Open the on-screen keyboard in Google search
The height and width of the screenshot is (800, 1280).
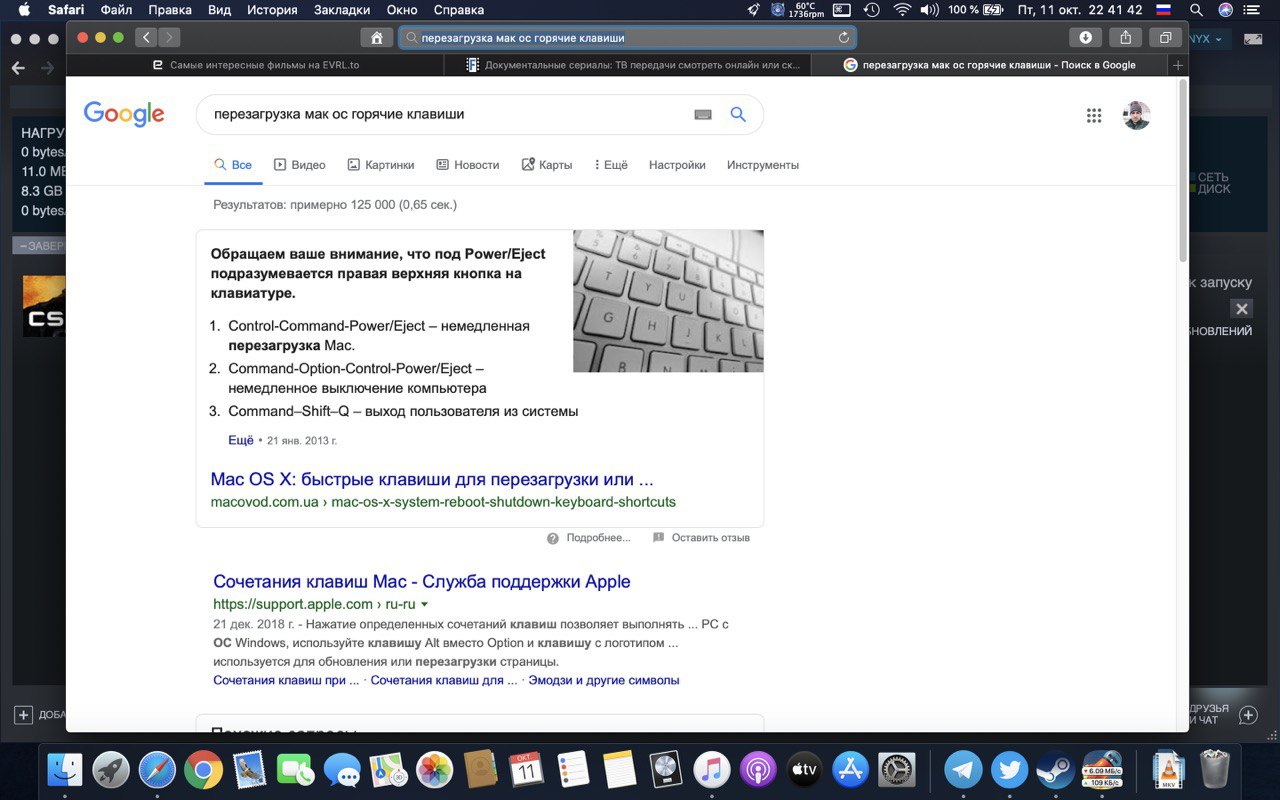tap(703, 115)
